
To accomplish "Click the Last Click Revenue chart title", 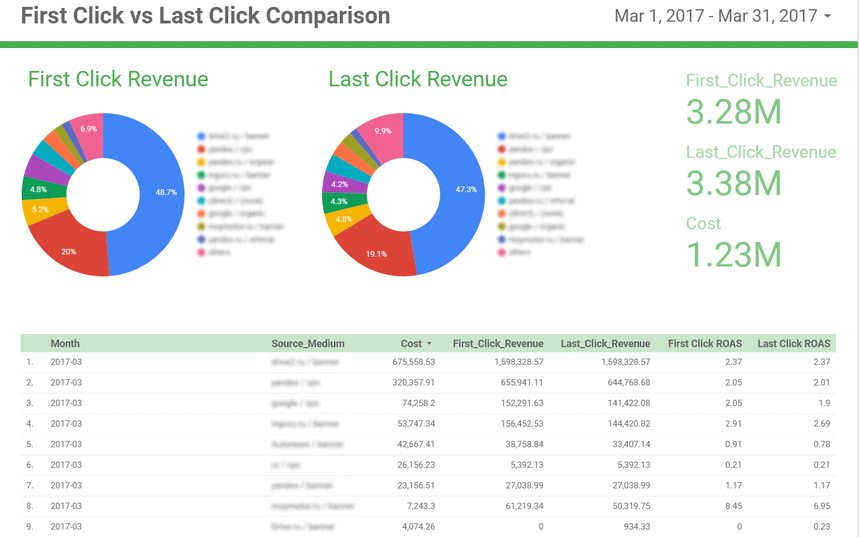I will (418, 79).
